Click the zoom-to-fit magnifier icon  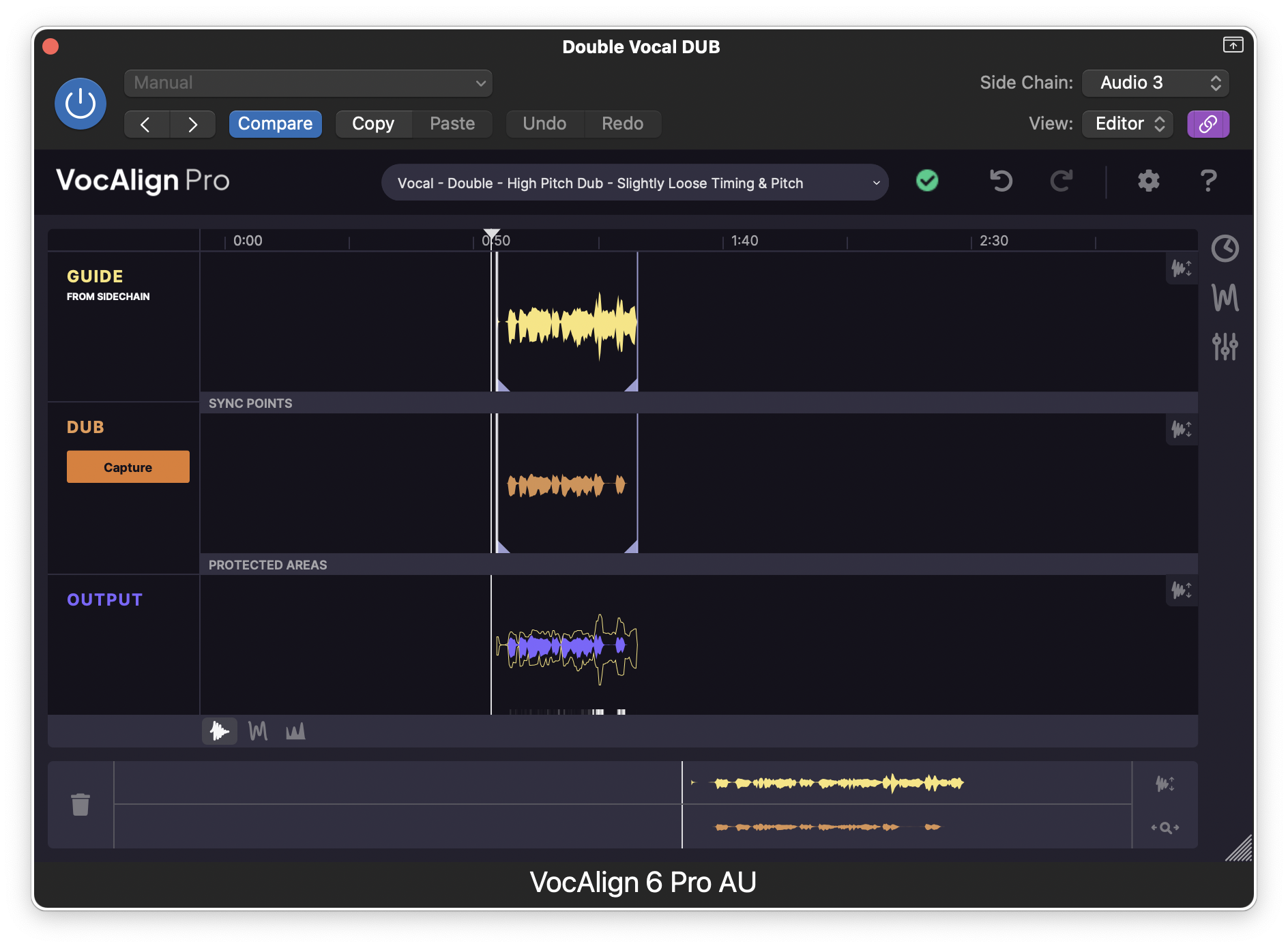tap(1165, 827)
